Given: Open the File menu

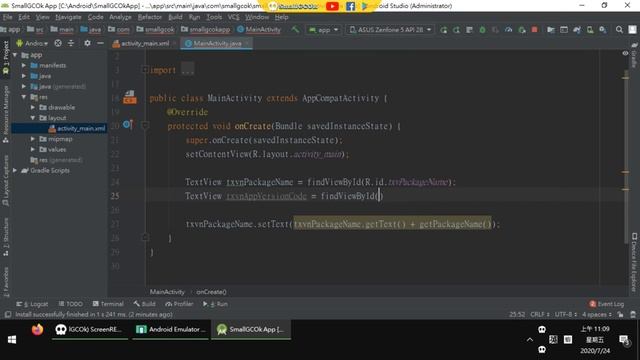Looking at the screenshot, I should [x=7, y=17].
